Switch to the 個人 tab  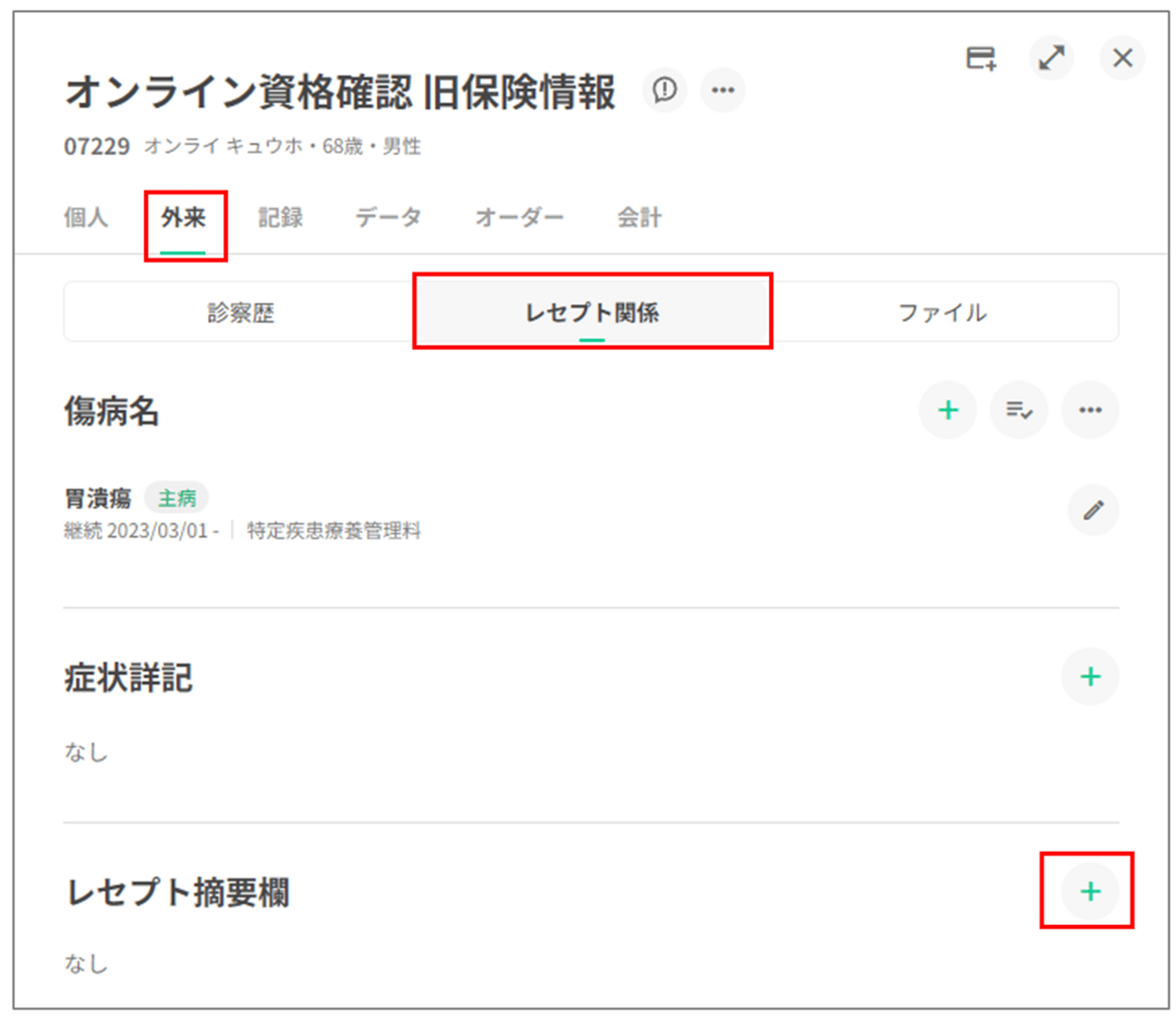click(86, 218)
